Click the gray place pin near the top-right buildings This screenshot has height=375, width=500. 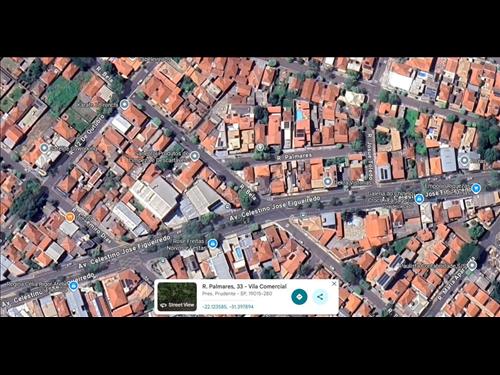coord(464,161)
